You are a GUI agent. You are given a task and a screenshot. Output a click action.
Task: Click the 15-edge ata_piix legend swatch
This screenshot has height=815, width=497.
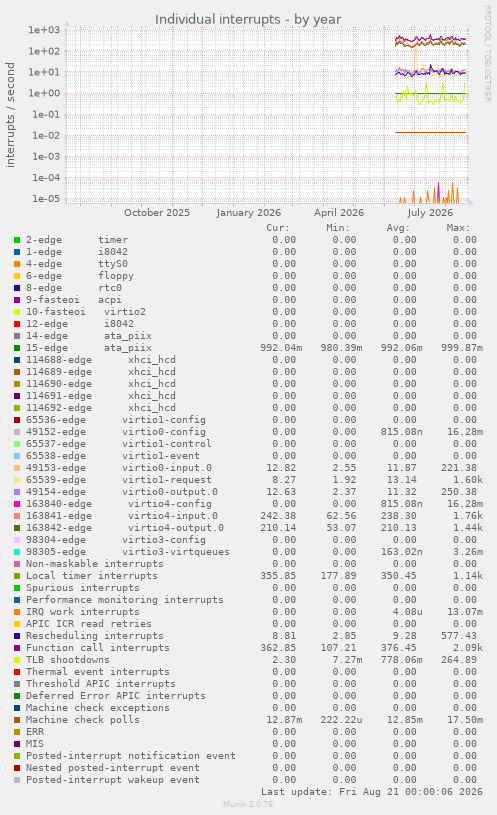[x=17, y=348]
